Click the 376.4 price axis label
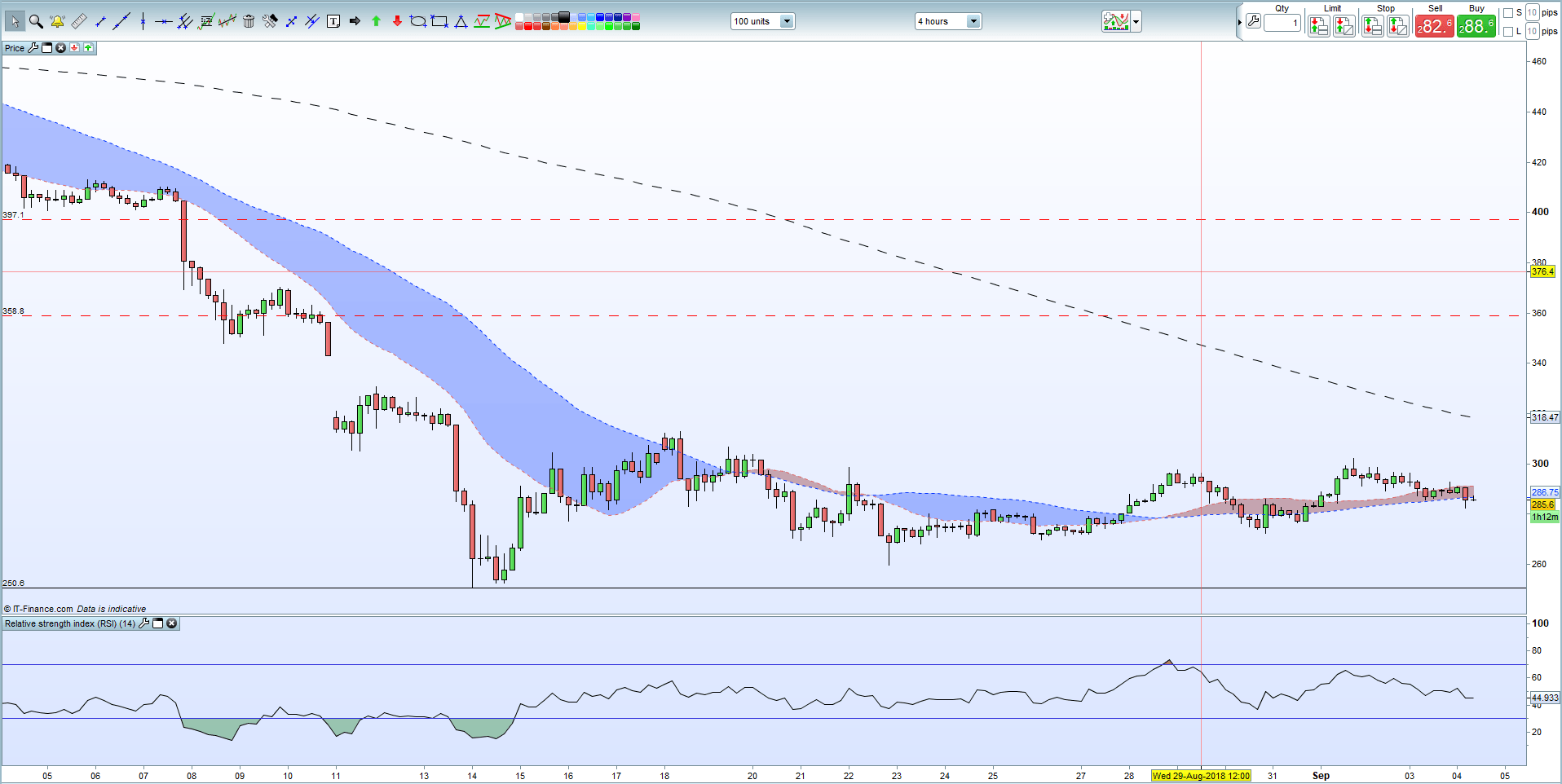This screenshot has width=1562, height=784. pos(1542,271)
